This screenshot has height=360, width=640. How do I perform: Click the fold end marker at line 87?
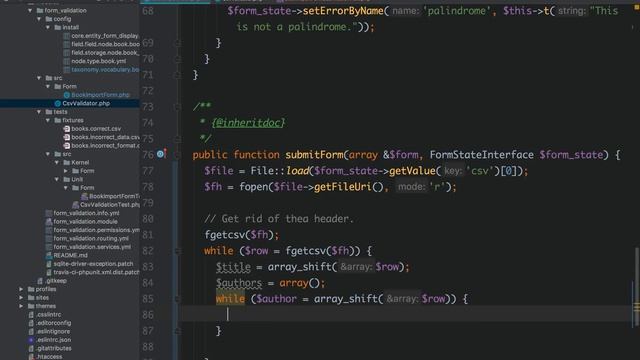coord(177,331)
